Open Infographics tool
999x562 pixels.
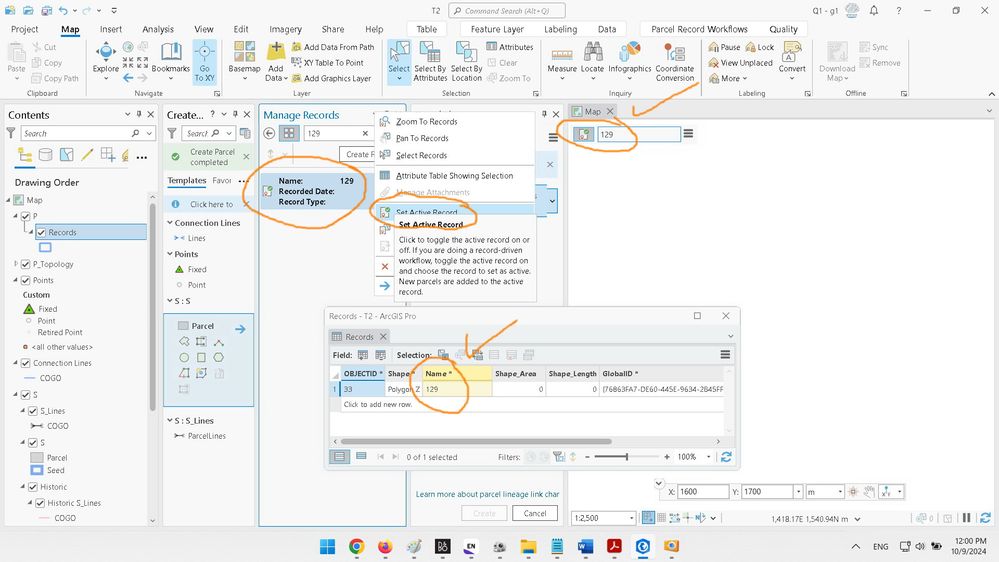[x=629, y=61]
